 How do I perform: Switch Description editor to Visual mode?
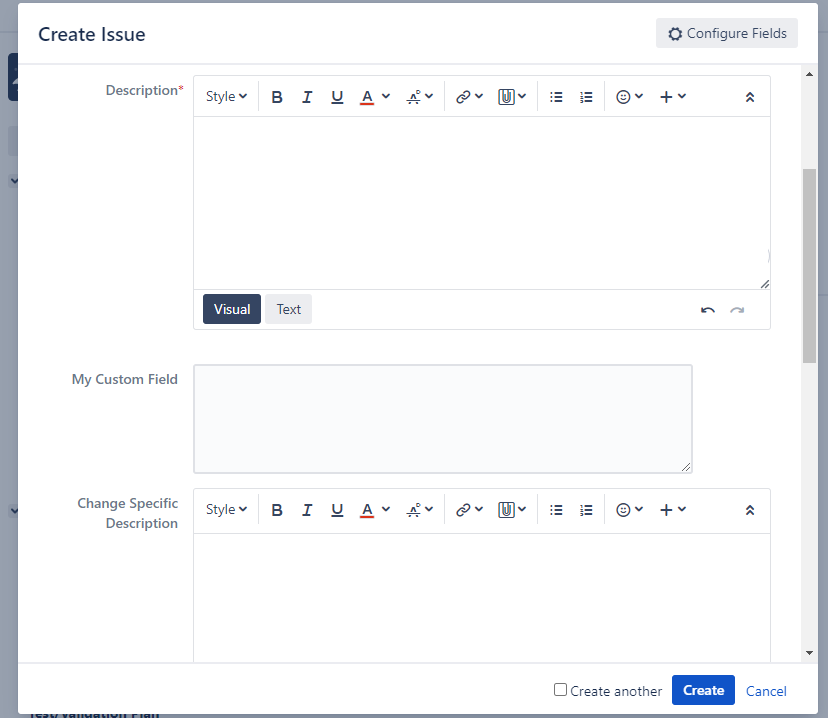(232, 310)
